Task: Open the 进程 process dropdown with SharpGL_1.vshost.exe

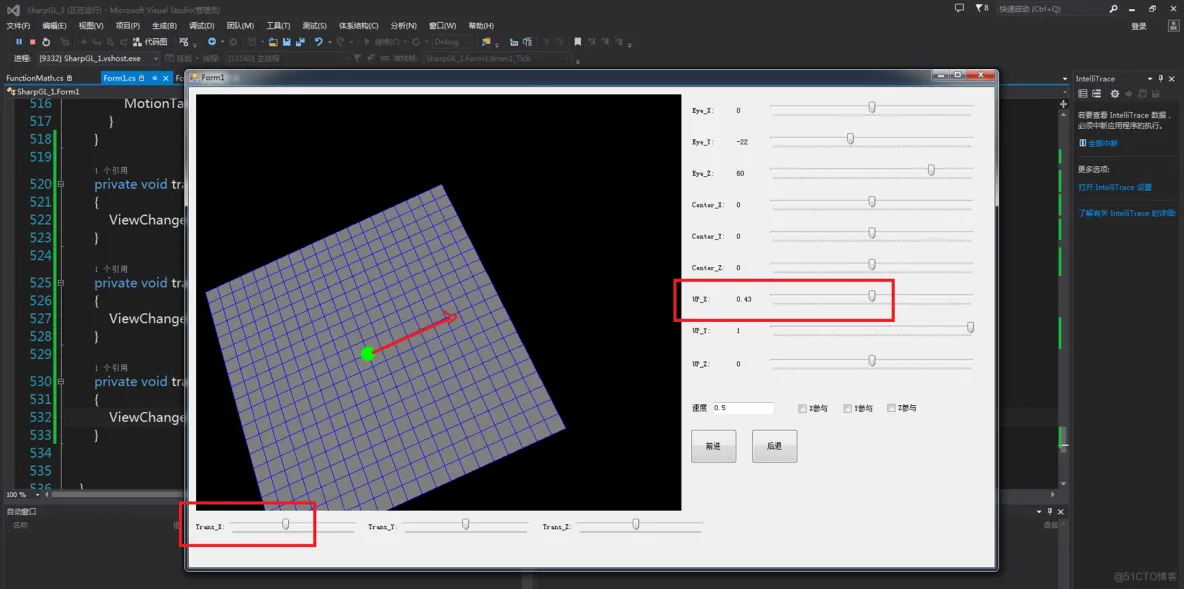Action: [x=98, y=58]
